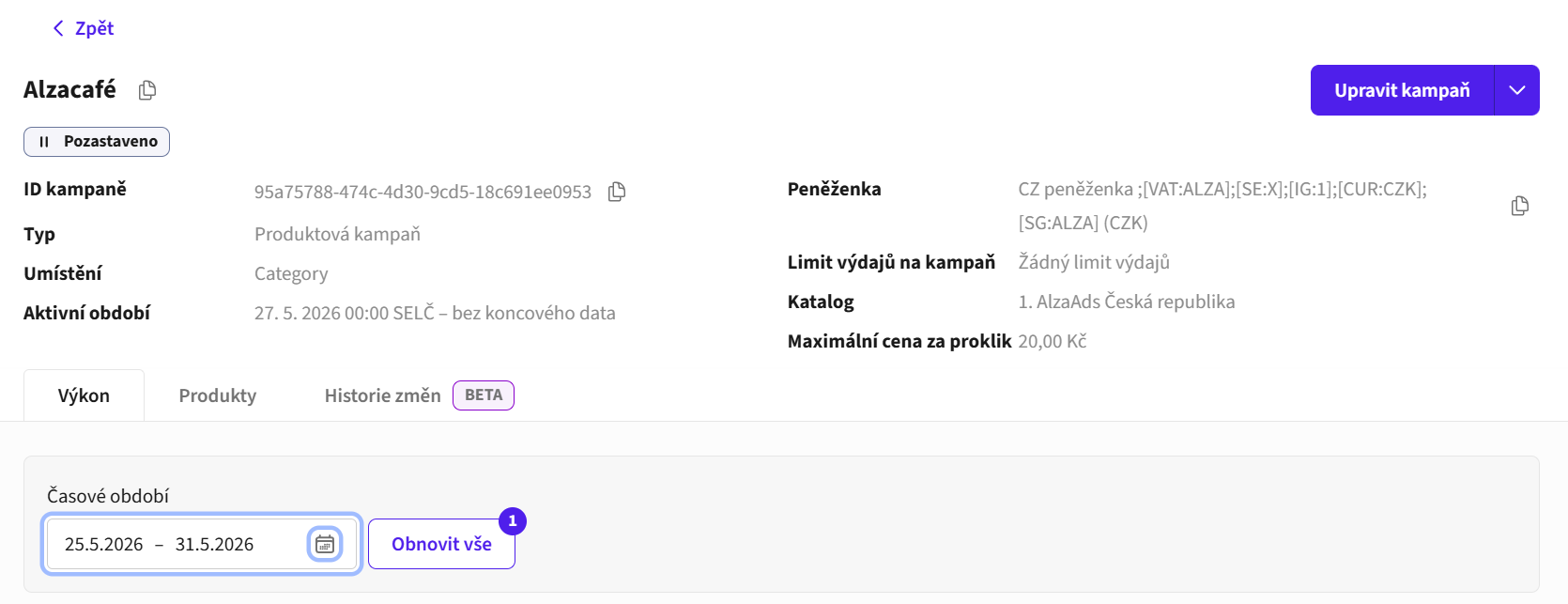This screenshot has width=1568, height=604.
Task: Click the CZ peněženka wallet description
Action: [1222, 206]
